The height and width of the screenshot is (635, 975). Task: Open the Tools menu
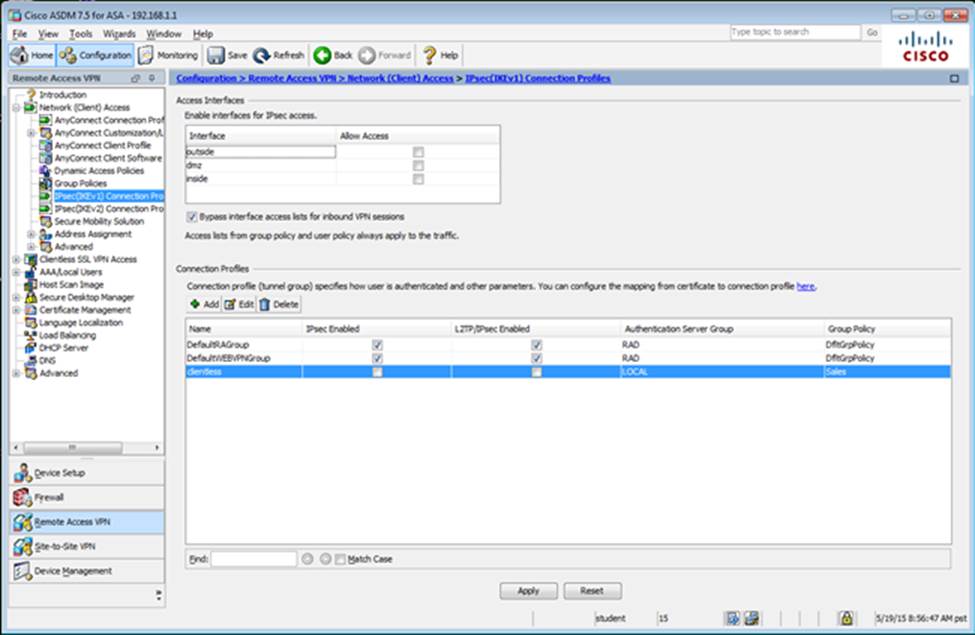click(81, 34)
